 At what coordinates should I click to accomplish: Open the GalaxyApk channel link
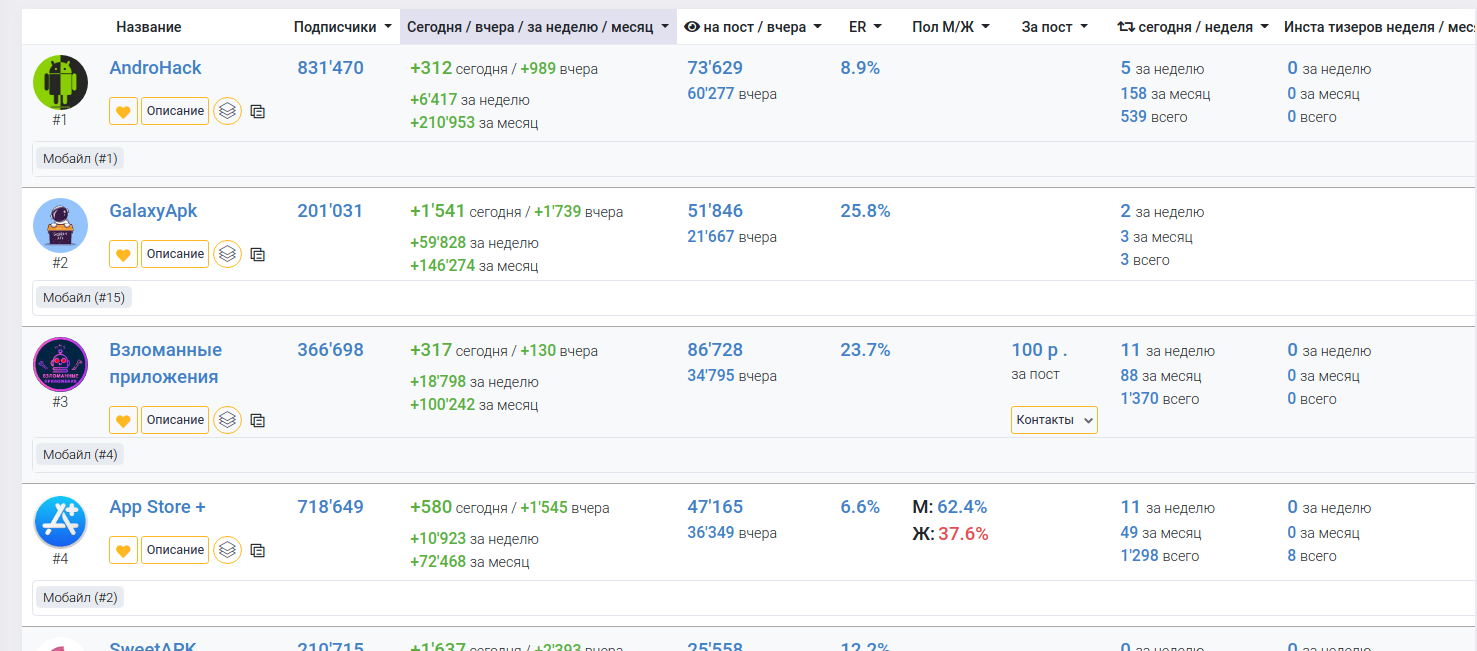pos(153,211)
